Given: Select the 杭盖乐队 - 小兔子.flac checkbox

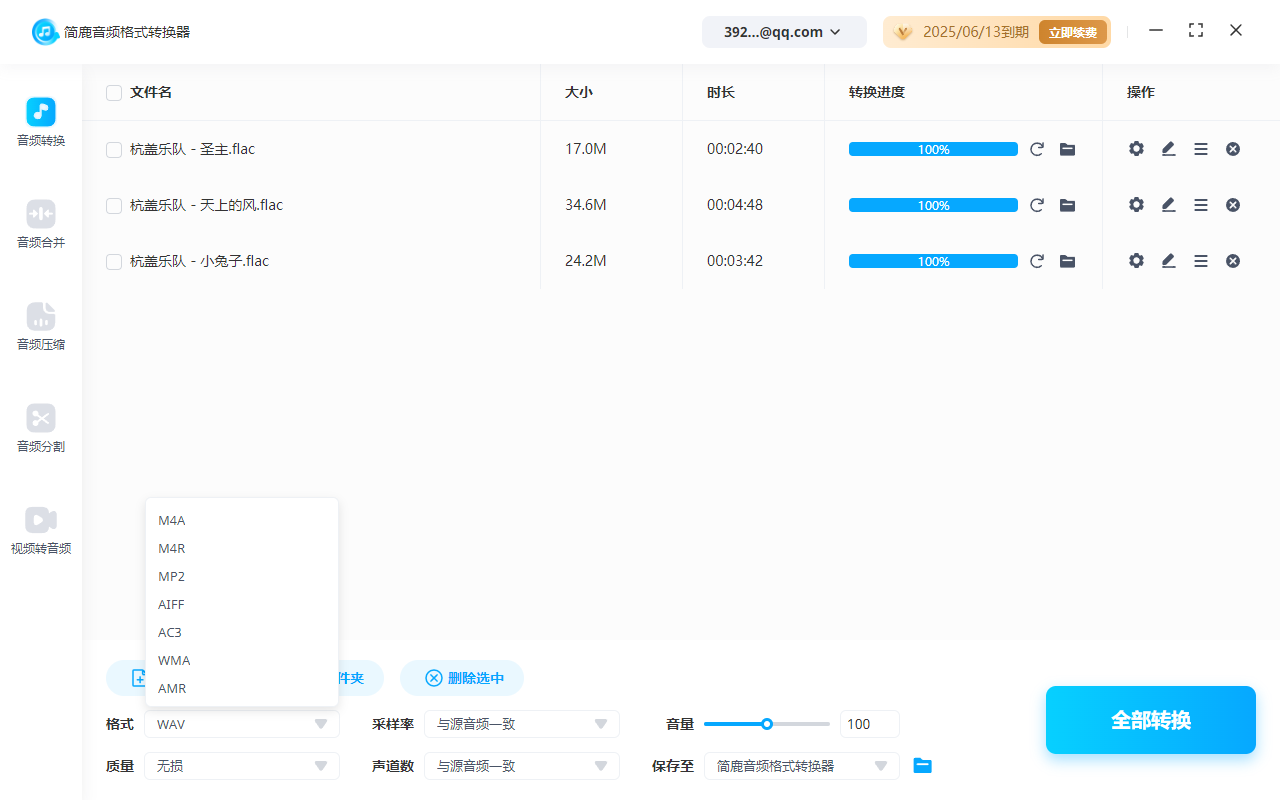Looking at the screenshot, I should coord(114,262).
